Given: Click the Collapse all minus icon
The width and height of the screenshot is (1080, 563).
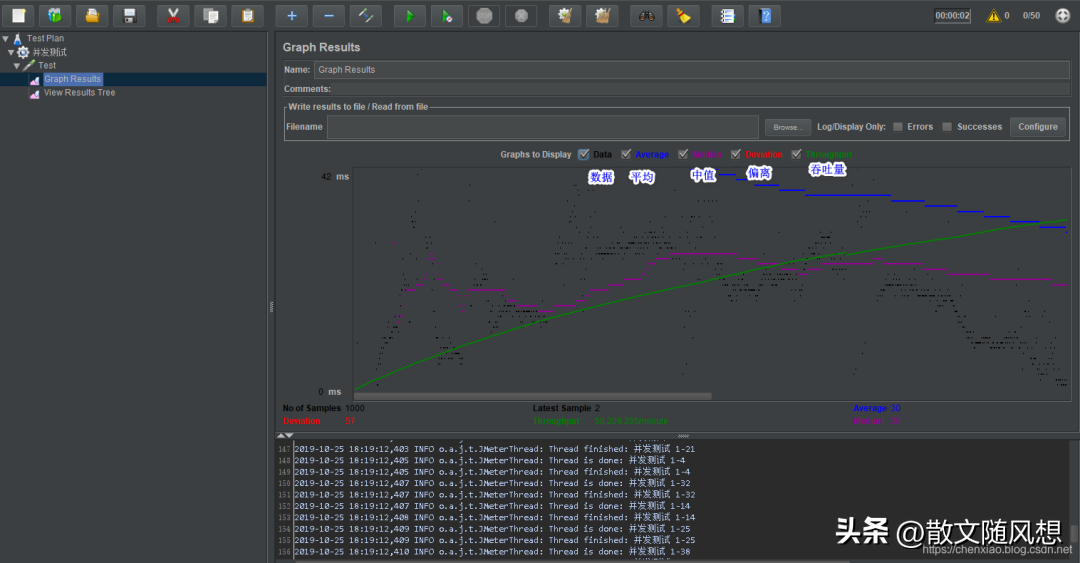Looking at the screenshot, I should (x=329, y=15).
